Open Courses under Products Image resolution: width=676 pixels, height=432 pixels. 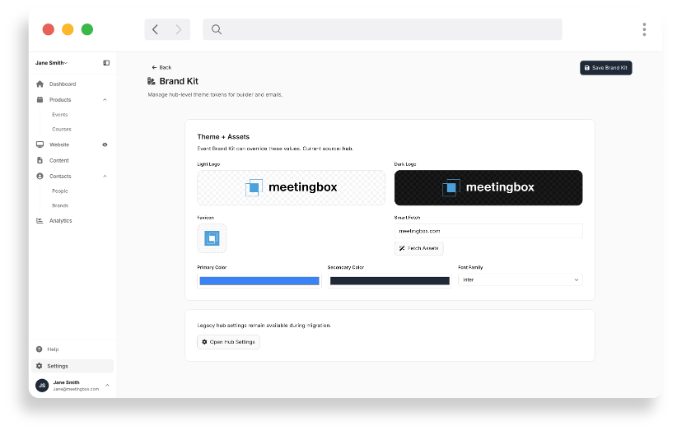tap(62, 129)
